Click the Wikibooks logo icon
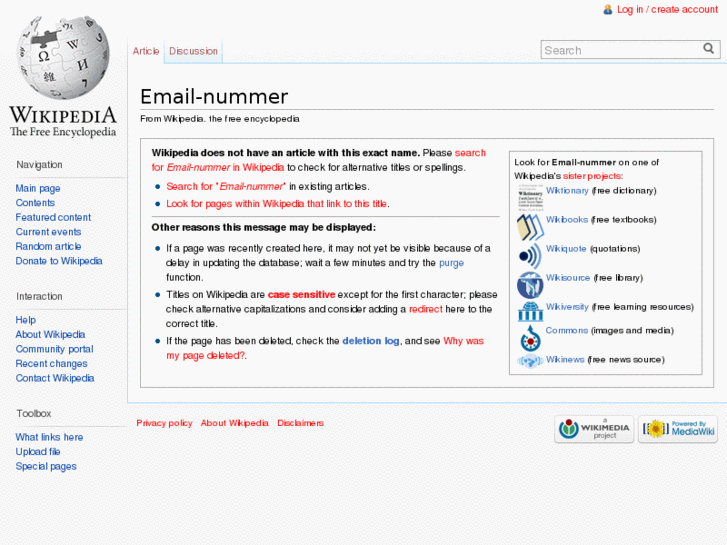Screen dimensions: 727x545 (530, 227)
